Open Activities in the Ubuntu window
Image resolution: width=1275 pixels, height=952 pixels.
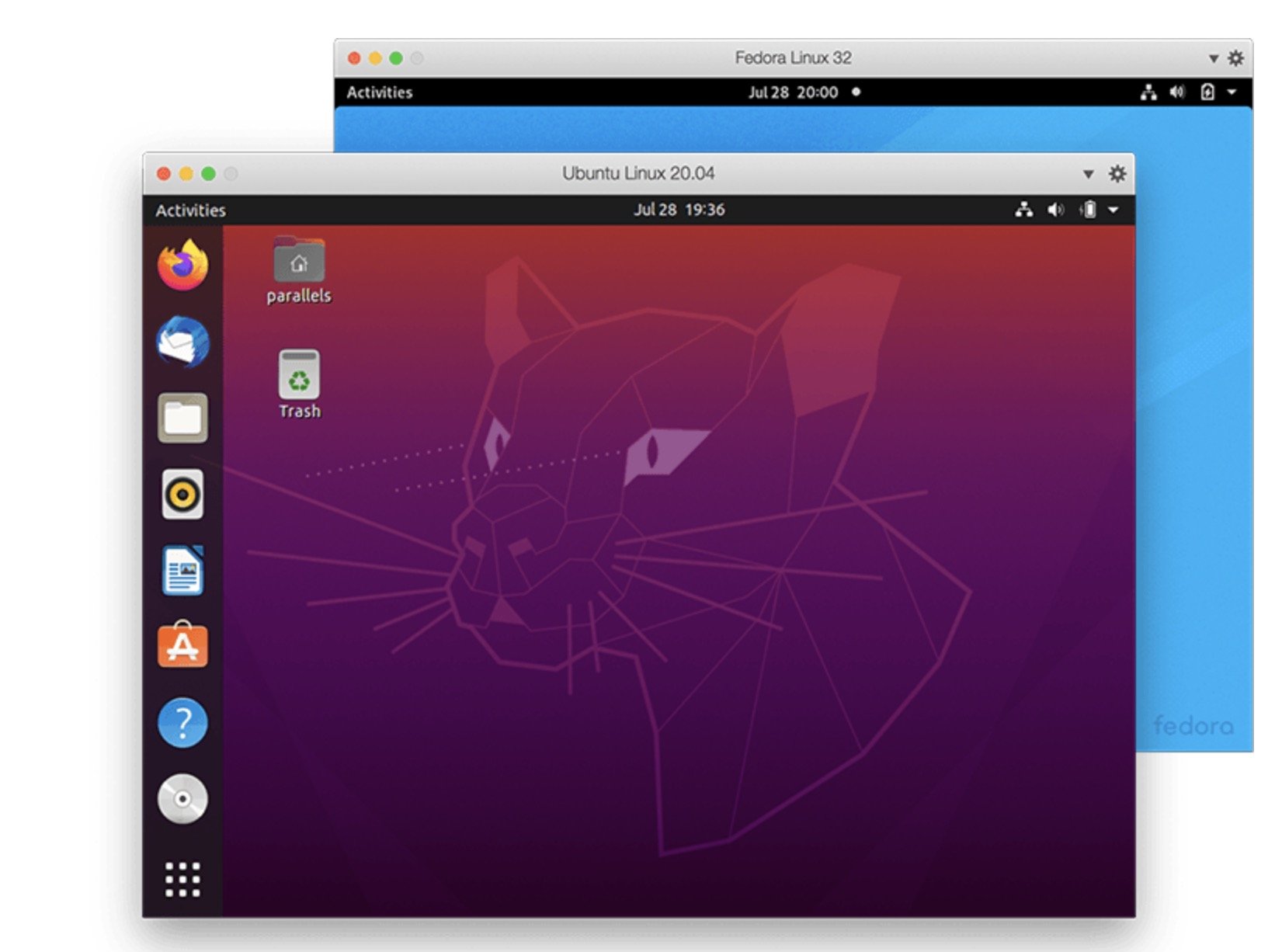click(x=190, y=210)
